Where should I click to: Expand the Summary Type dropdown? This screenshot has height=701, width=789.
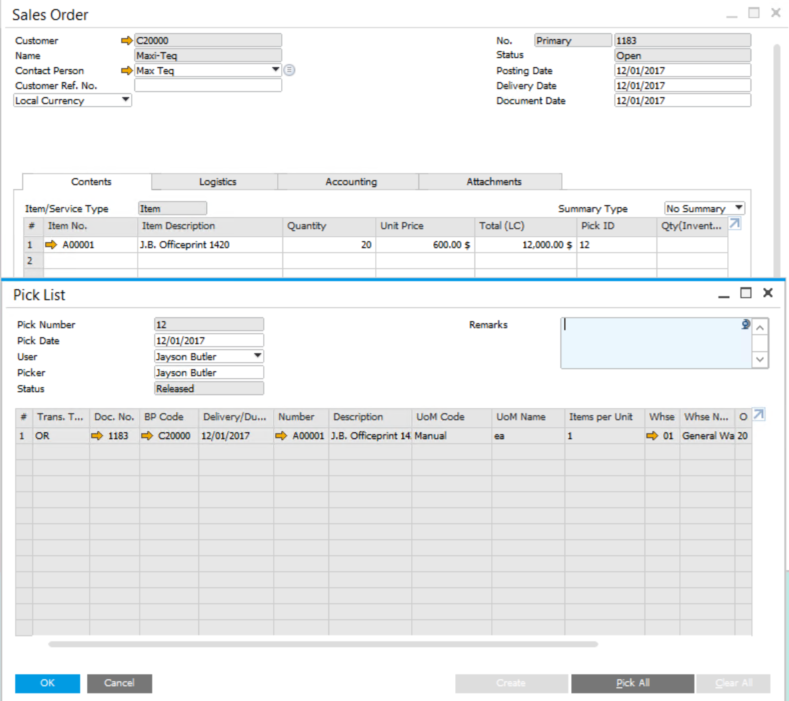coord(737,208)
